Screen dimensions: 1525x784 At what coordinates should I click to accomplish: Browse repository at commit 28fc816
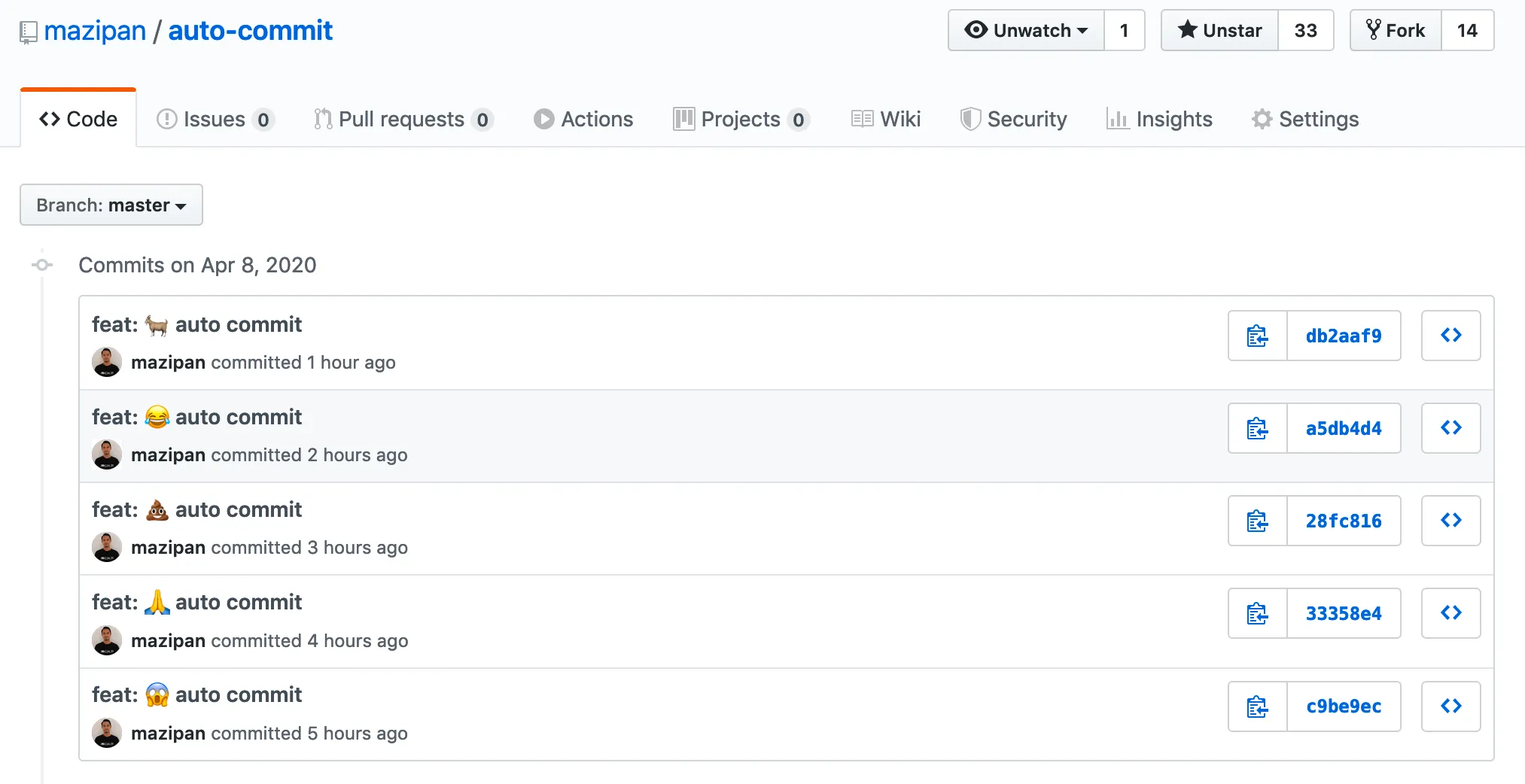[x=1450, y=521]
